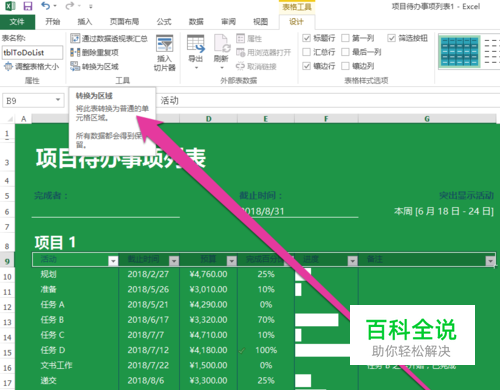Click 转换为区域 tool
500x390 pixels.
point(94,66)
